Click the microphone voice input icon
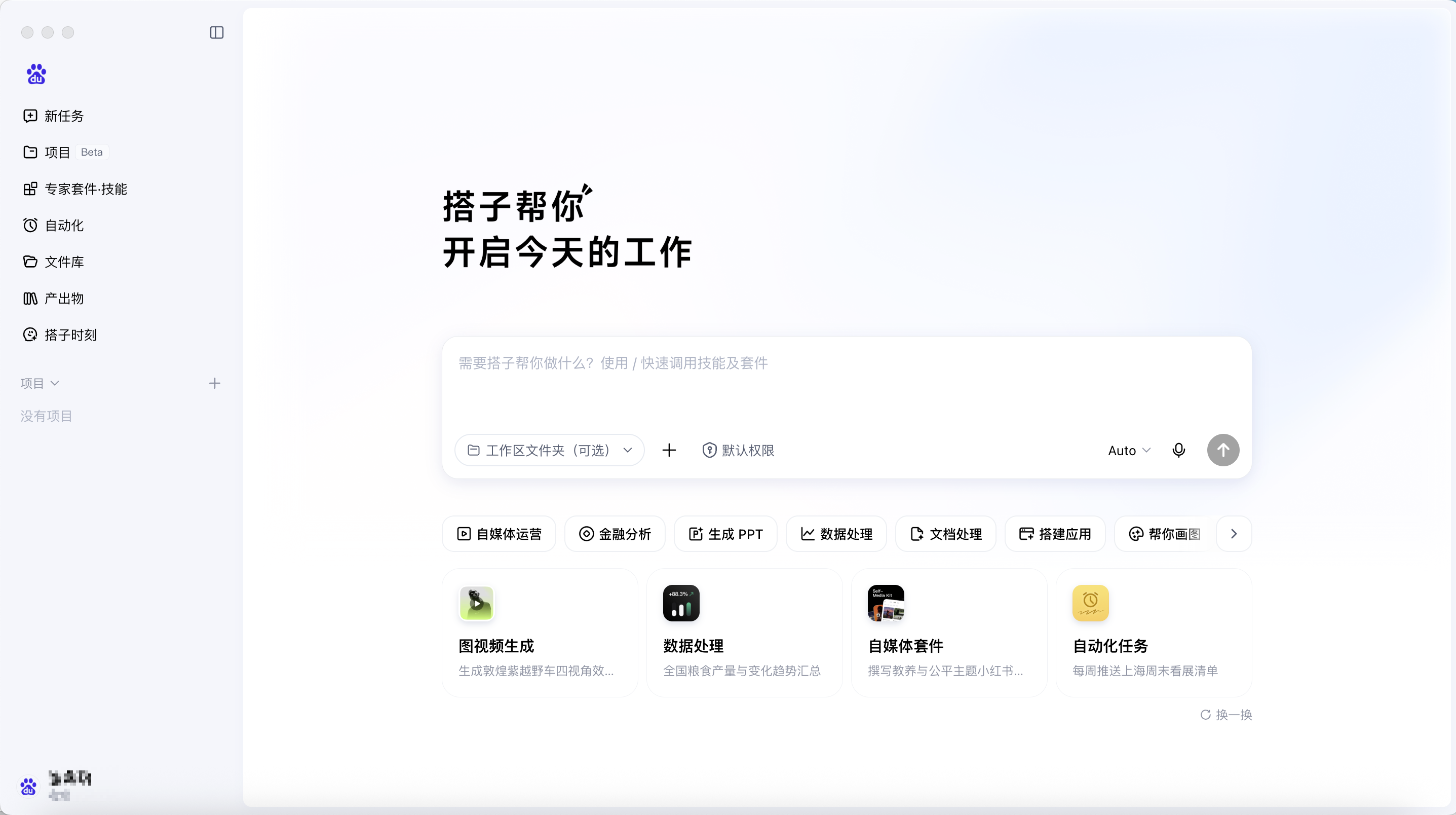This screenshot has height=815, width=1456. coord(1178,450)
